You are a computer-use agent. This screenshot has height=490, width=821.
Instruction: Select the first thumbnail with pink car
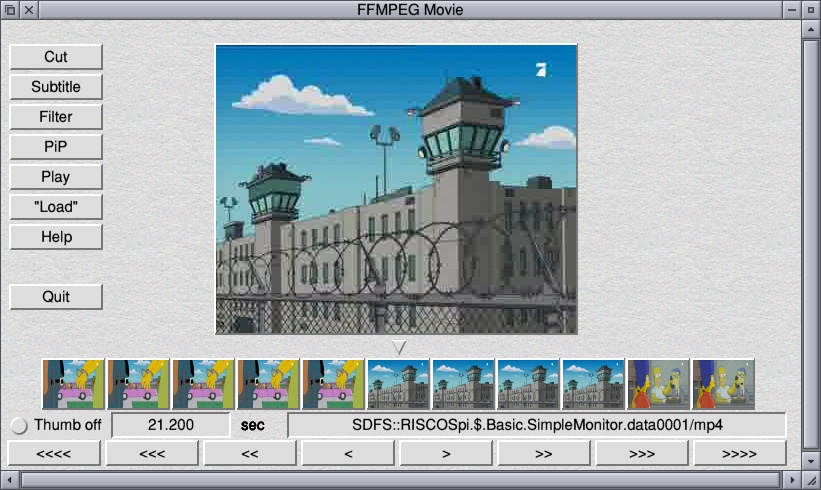click(73, 385)
